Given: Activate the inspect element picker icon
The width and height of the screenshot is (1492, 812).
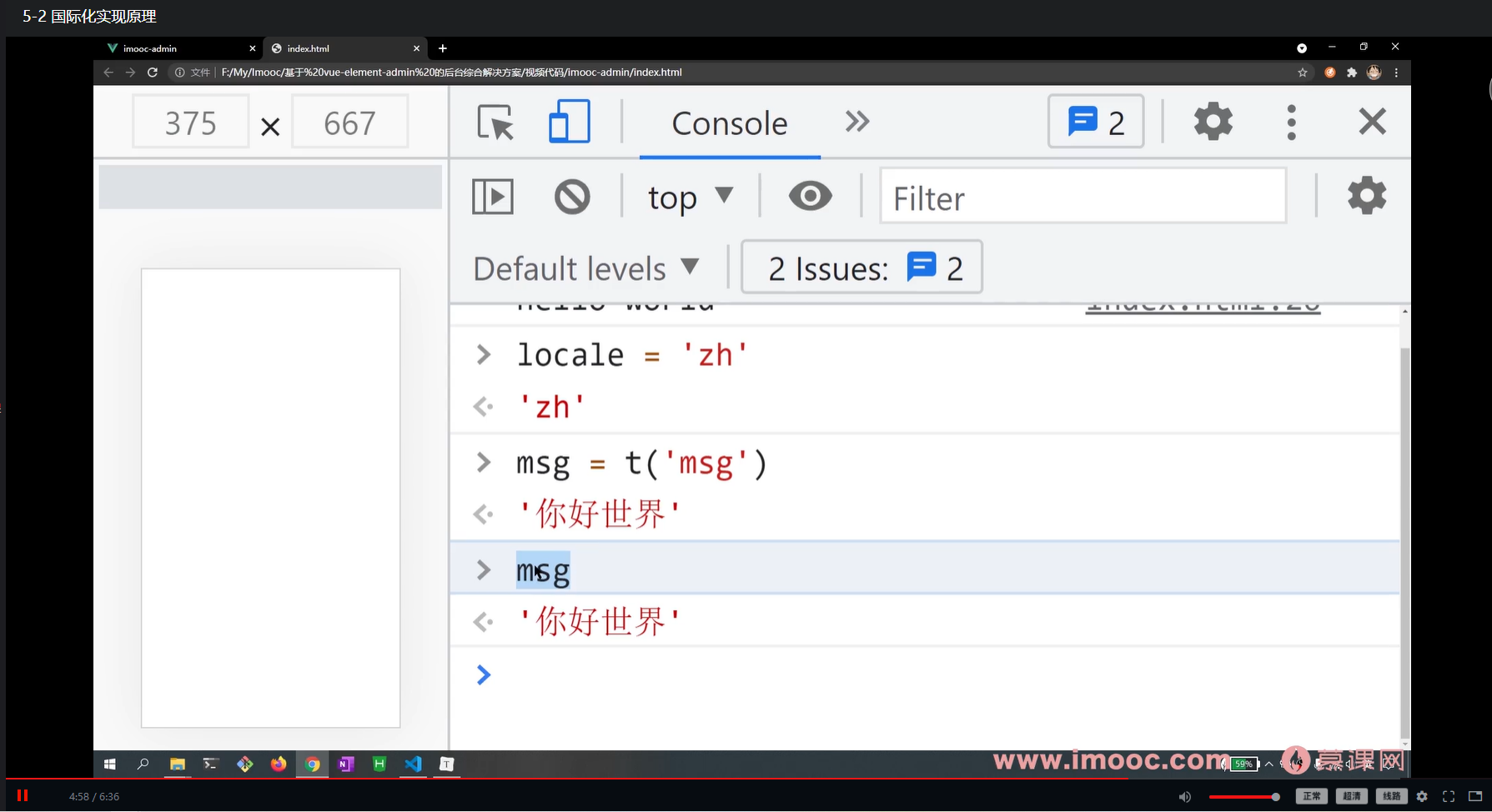Looking at the screenshot, I should coord(495,123).
